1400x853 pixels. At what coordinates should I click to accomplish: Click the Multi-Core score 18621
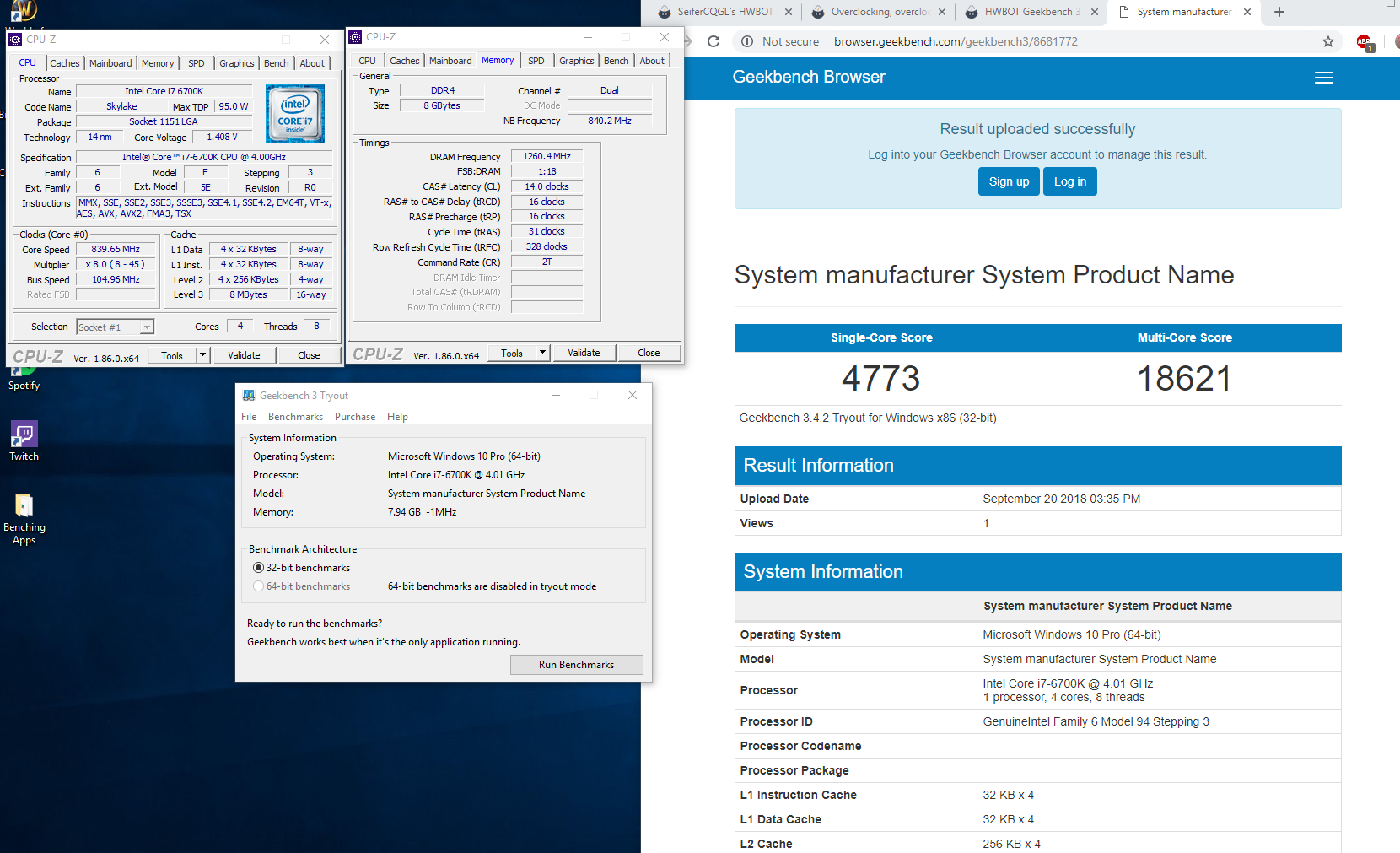[1184, 378]
